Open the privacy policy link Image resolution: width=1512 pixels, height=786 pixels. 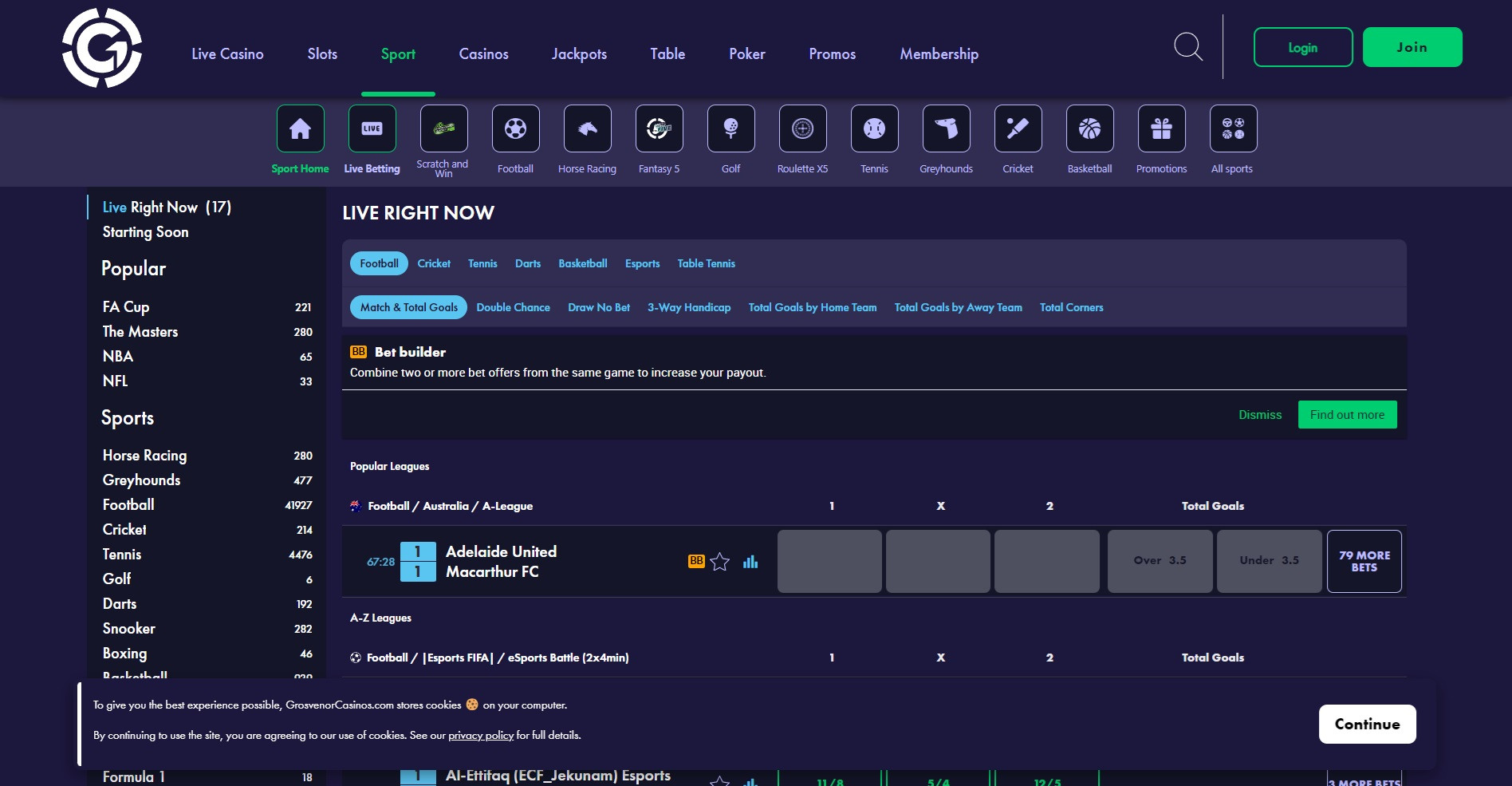pos(480,735)
